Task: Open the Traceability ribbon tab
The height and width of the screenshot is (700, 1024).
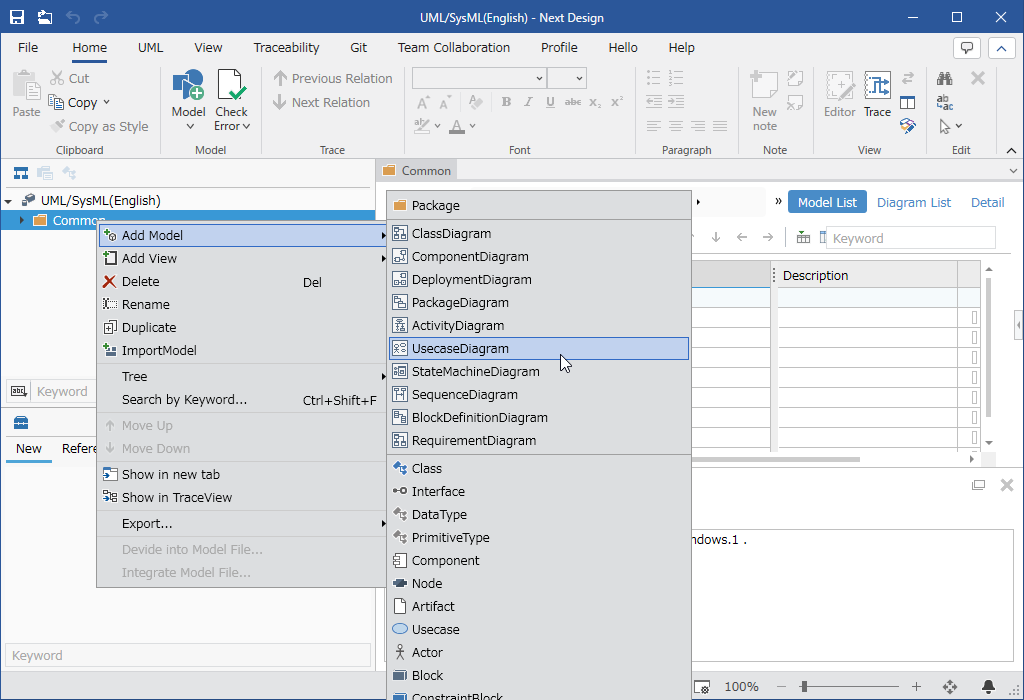Action: (286, 48)
